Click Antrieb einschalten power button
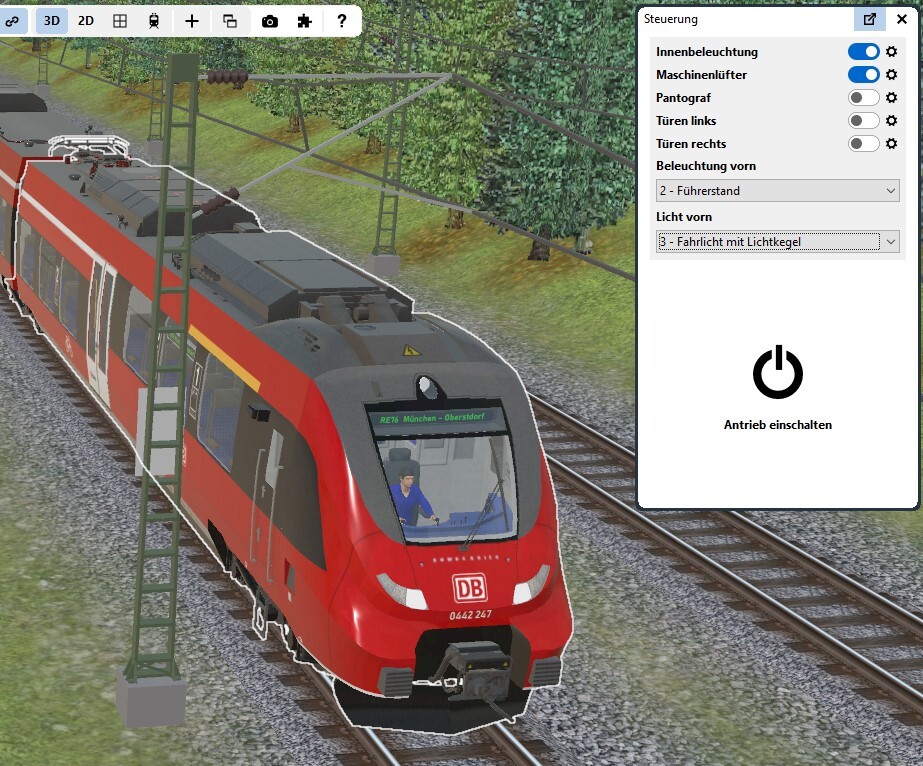 click(778, 373)
